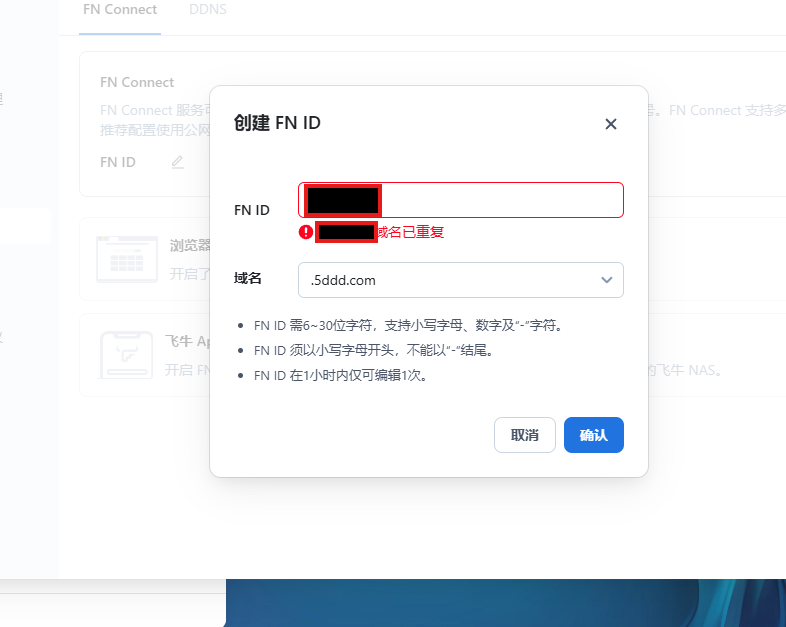Click the pencil edit icon beside FN ID
786x627 pixels.
click(177, 162)
